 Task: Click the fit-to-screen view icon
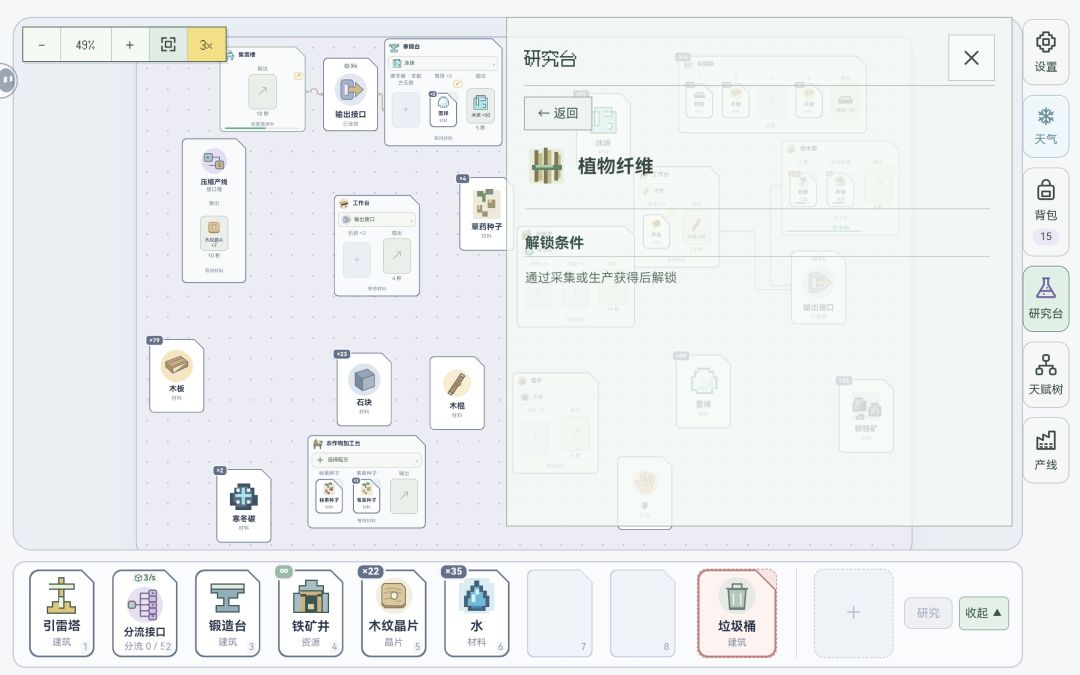[168, 45]
